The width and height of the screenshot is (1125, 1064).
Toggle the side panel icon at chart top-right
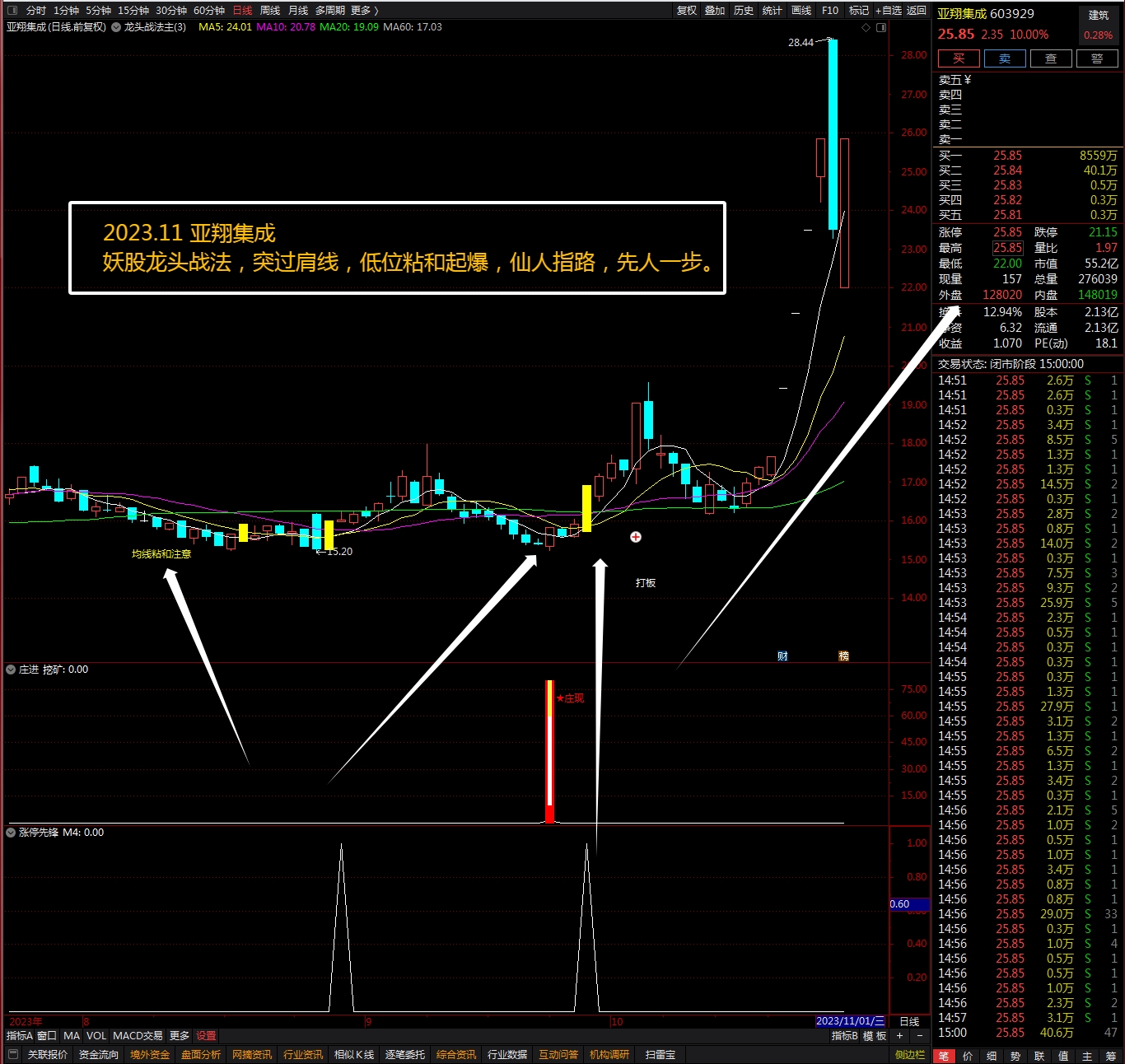(x=881, y=28)
